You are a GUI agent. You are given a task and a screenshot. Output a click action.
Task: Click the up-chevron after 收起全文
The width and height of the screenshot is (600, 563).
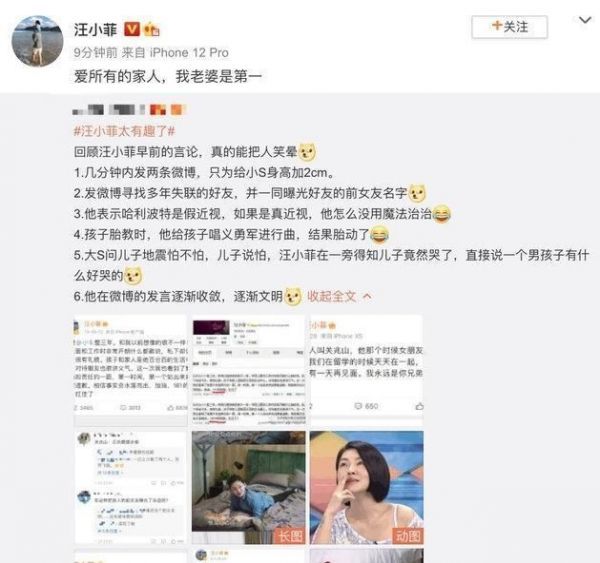[x=367, y=296]
